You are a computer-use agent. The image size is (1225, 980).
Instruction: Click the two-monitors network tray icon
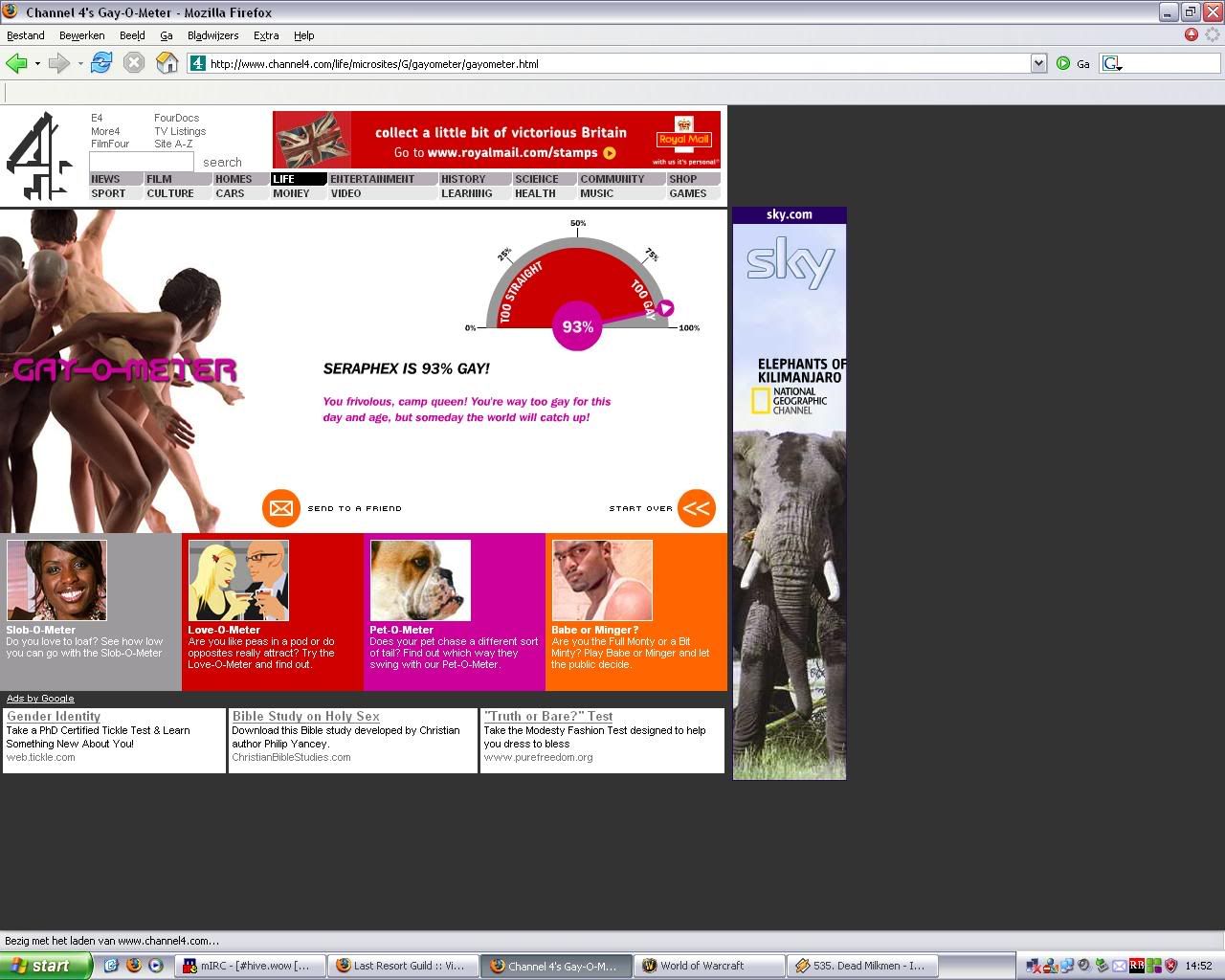(1067, 966)
